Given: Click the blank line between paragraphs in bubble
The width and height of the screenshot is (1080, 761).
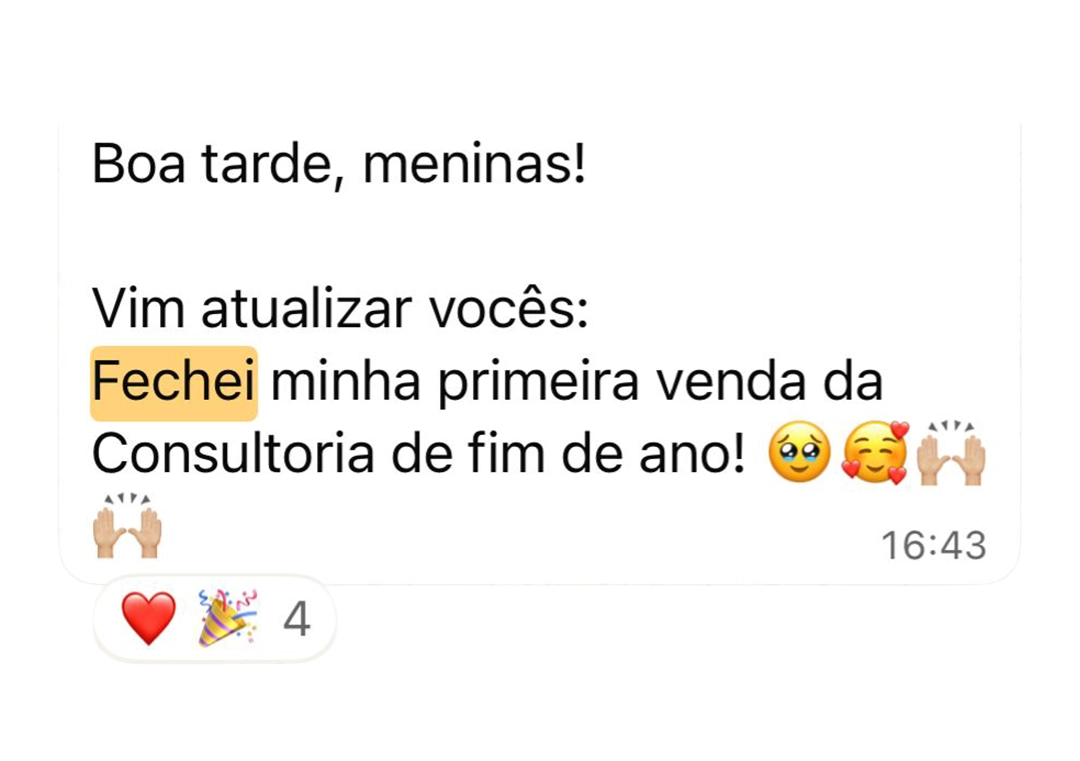Looking at the screenshot, I should tap(539, 238).
